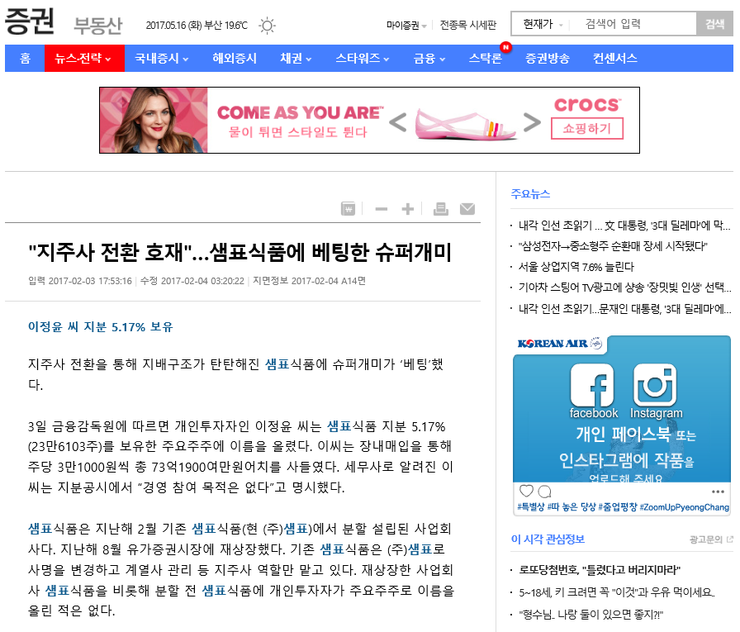Expand the 채권 menu
This screenshot has width=740, height=632.
(x=295, y=59)
